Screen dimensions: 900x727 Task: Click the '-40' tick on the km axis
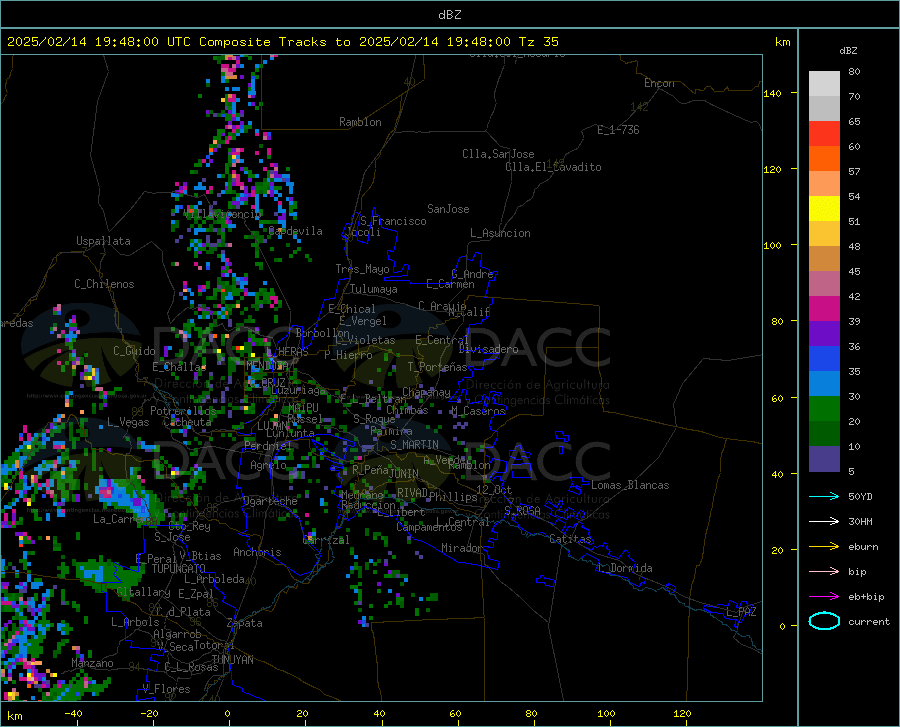(x=73, y=714)
